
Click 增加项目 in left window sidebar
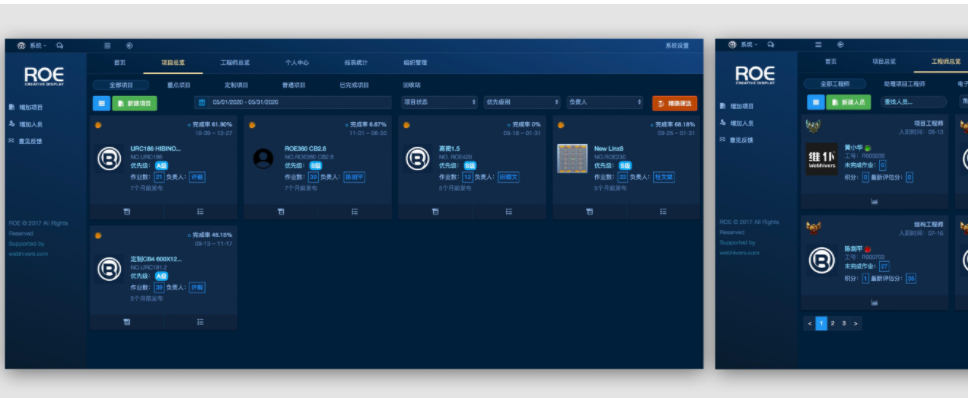tap(27, 107)
